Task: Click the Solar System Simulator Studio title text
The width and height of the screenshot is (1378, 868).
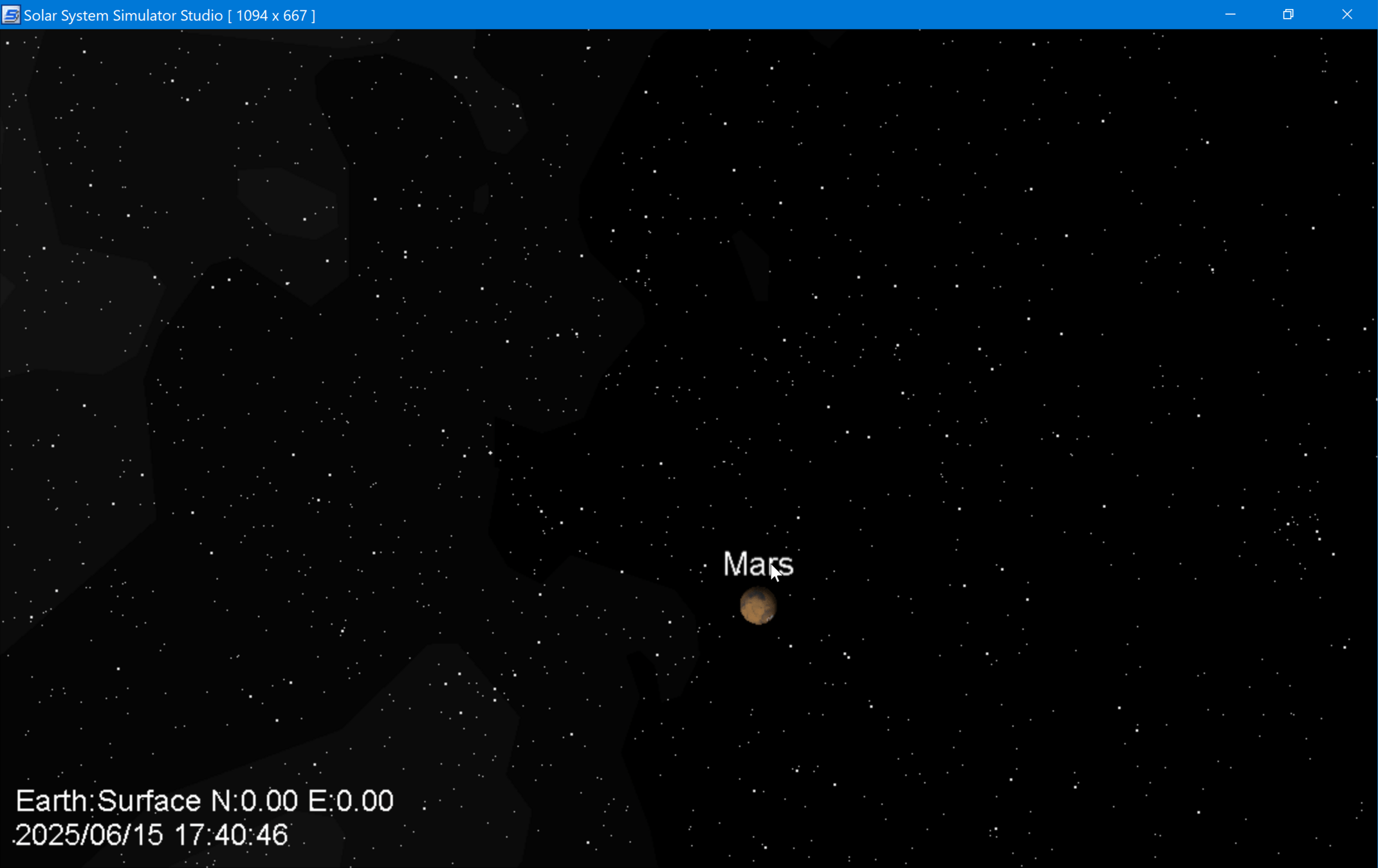Action: 123,15
